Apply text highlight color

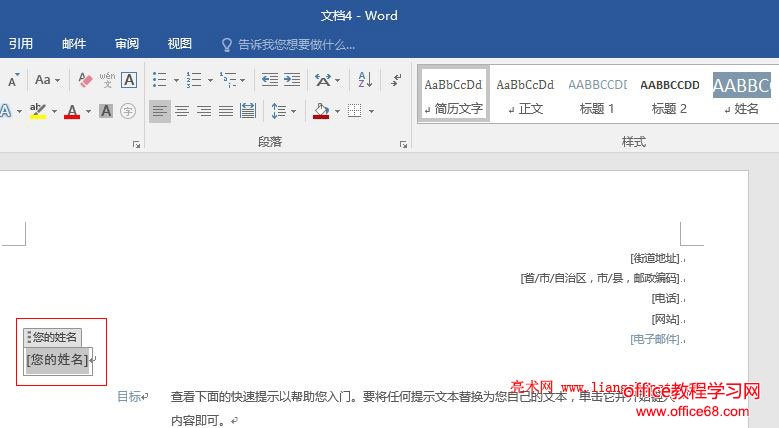click(38, 111)
